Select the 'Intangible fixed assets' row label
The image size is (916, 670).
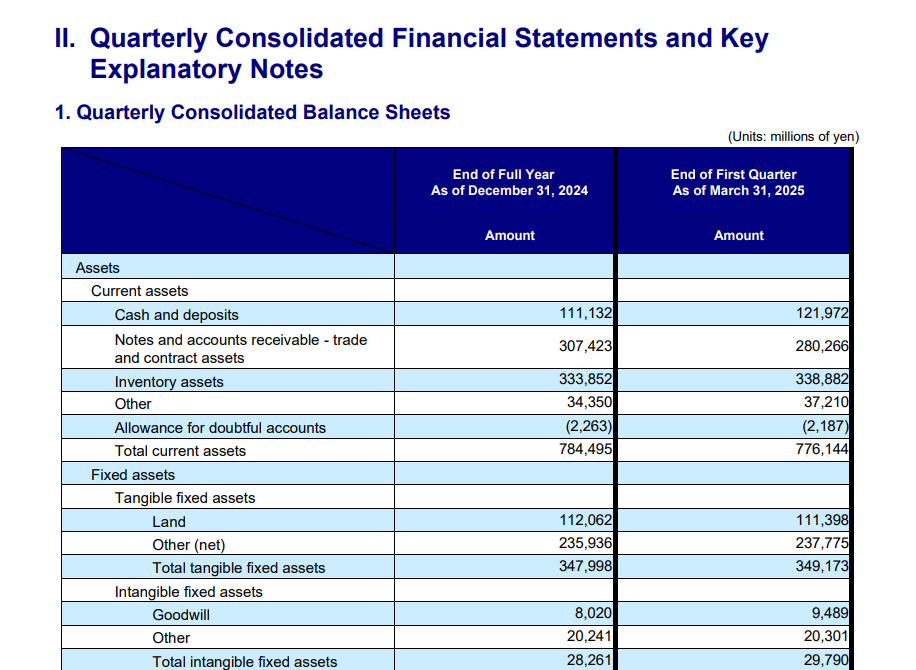click(188, 592)
